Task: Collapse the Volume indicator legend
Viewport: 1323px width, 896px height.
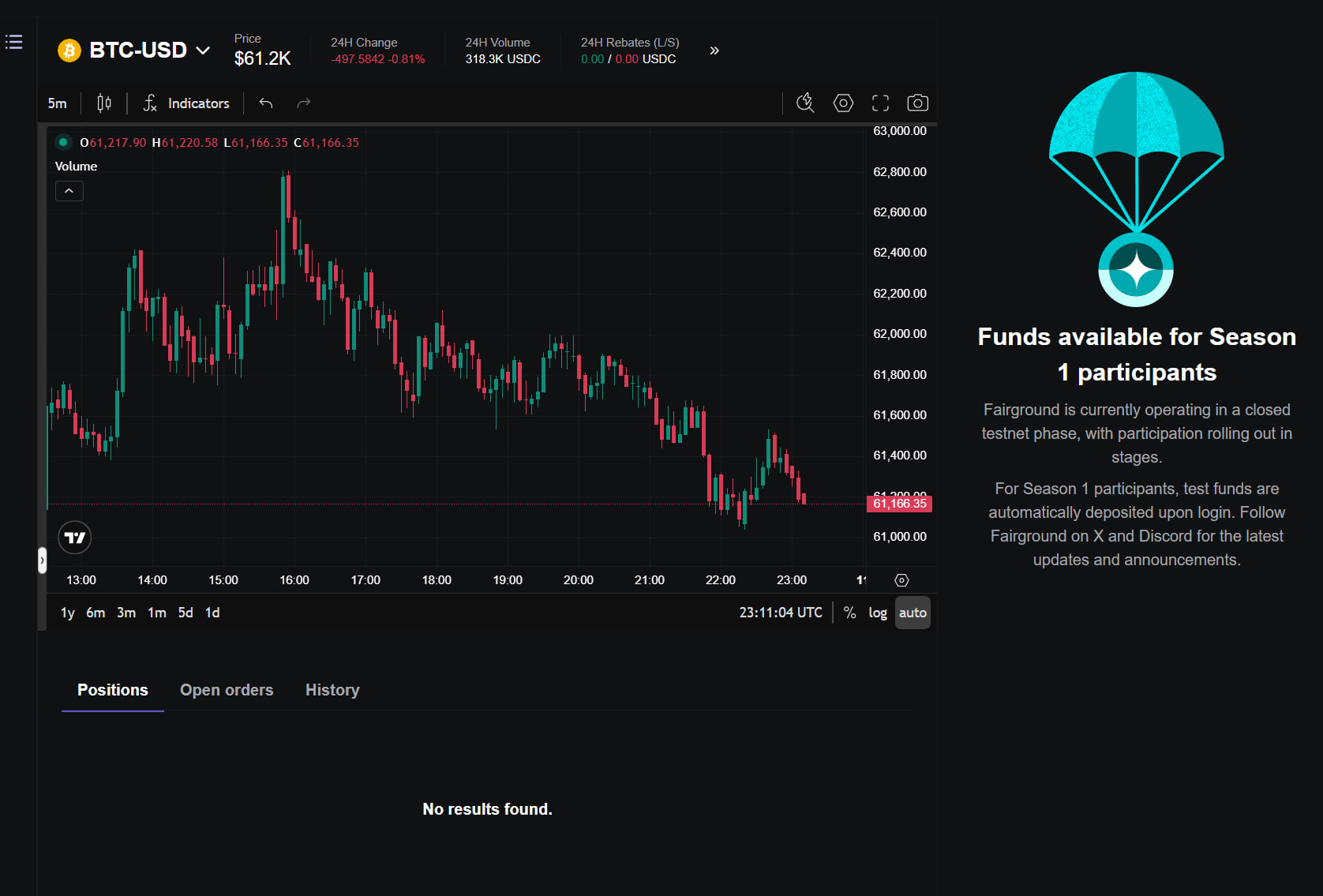Action: pos(69,191)
